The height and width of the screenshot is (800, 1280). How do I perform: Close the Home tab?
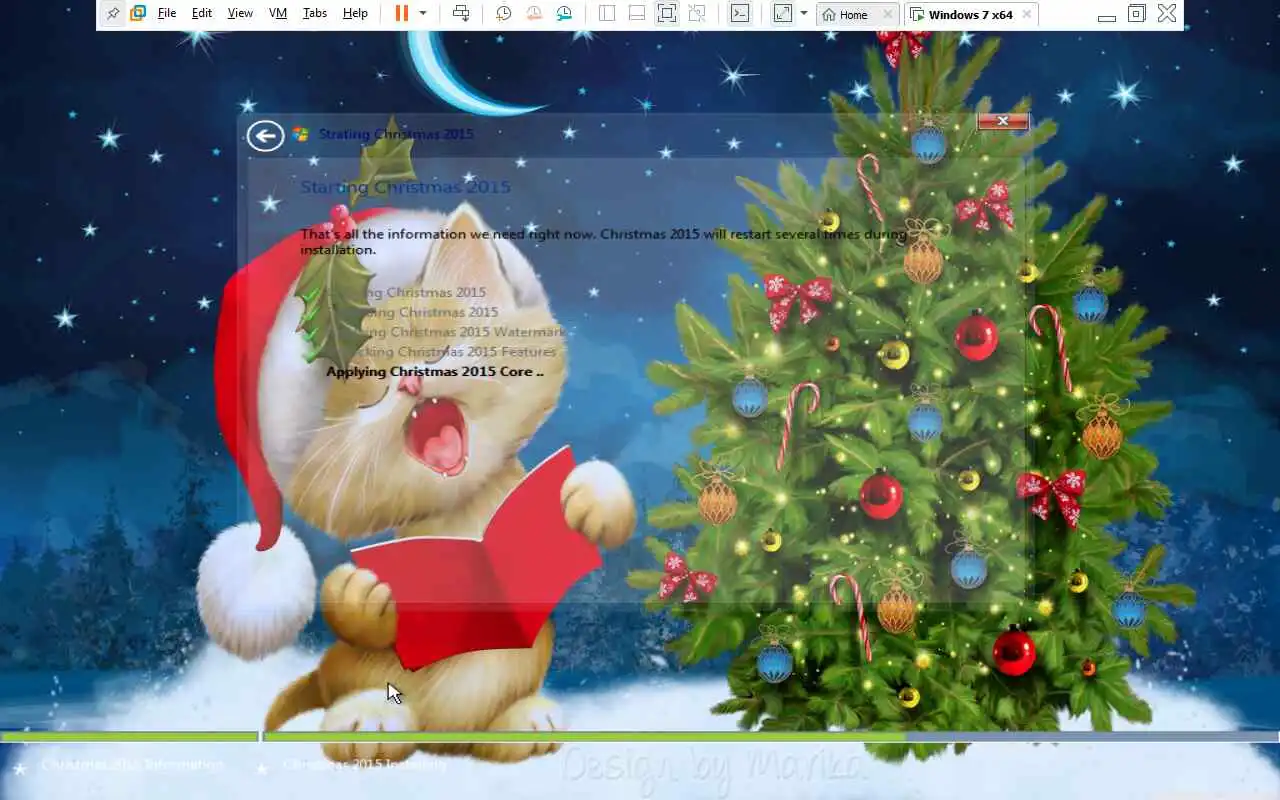click(886, 15)
